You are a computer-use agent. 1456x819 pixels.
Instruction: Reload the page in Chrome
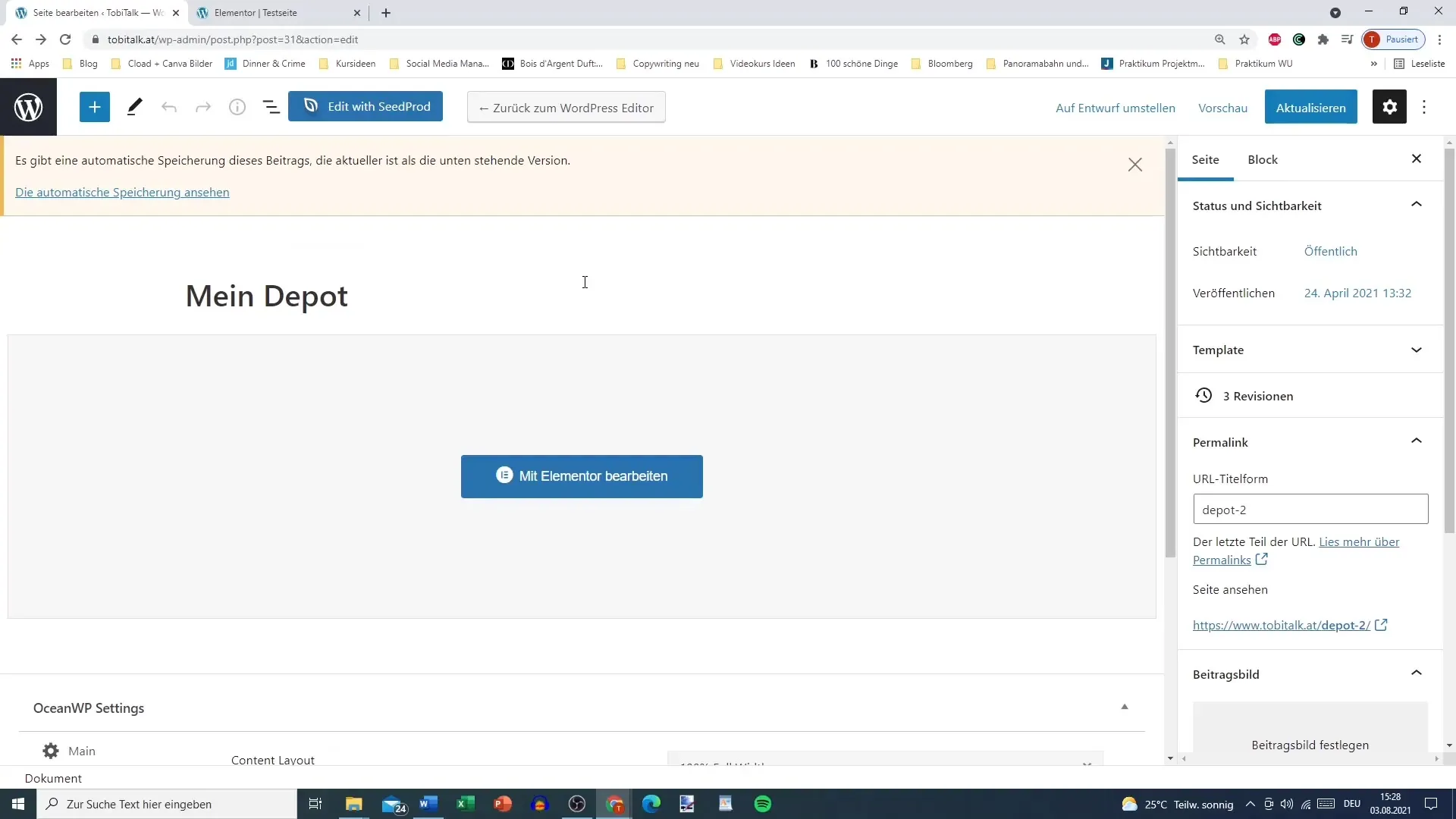[66, 39]
